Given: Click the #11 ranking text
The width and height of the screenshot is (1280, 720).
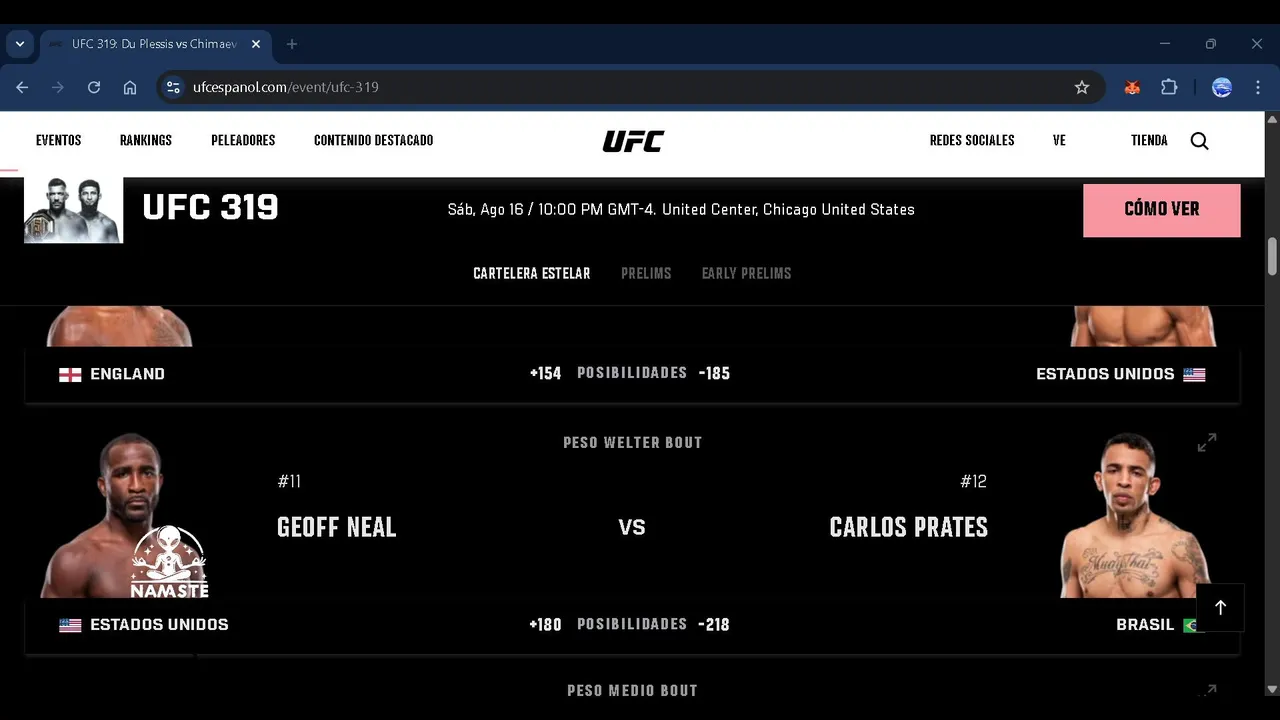Looking at the screenshot, I should click(289, 482).
